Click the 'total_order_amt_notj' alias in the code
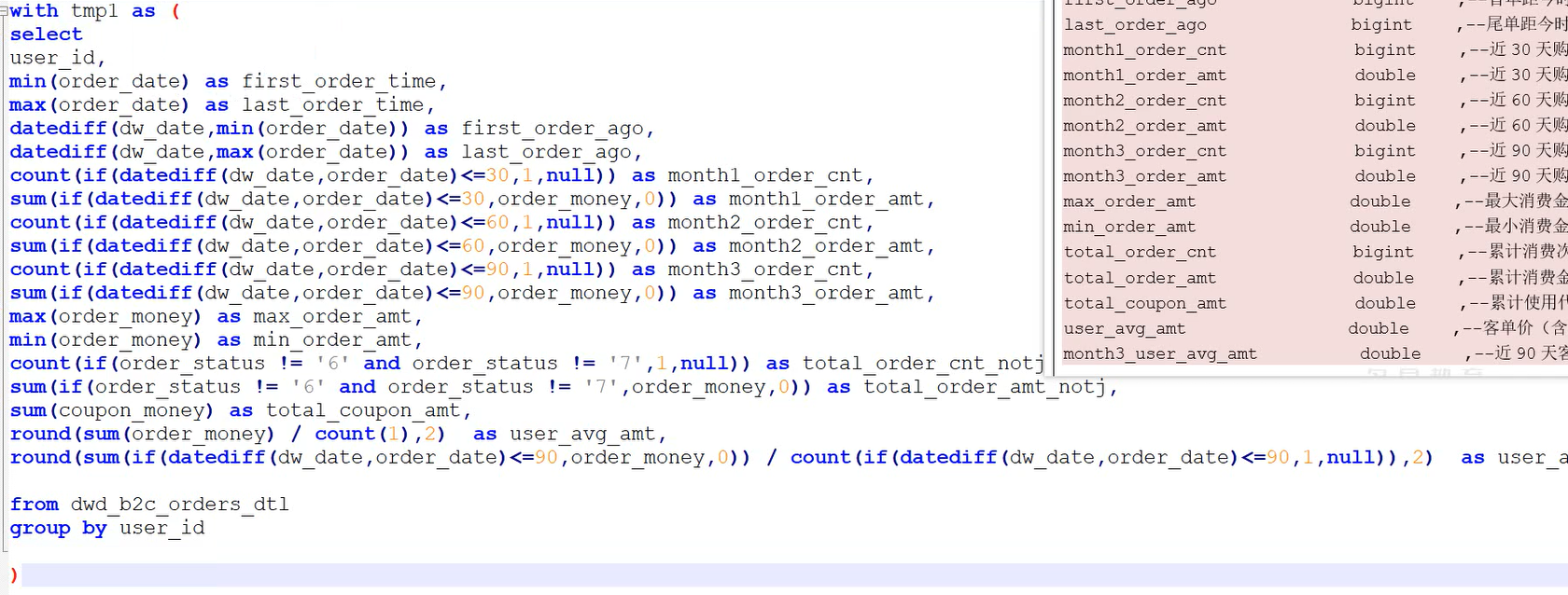The height and width of the screenshot is (595, 1568). pos(985,387)
